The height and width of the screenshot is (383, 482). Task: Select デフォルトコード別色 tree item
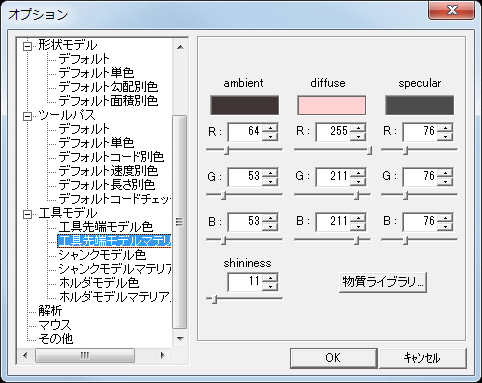click(x=111, y=157)
